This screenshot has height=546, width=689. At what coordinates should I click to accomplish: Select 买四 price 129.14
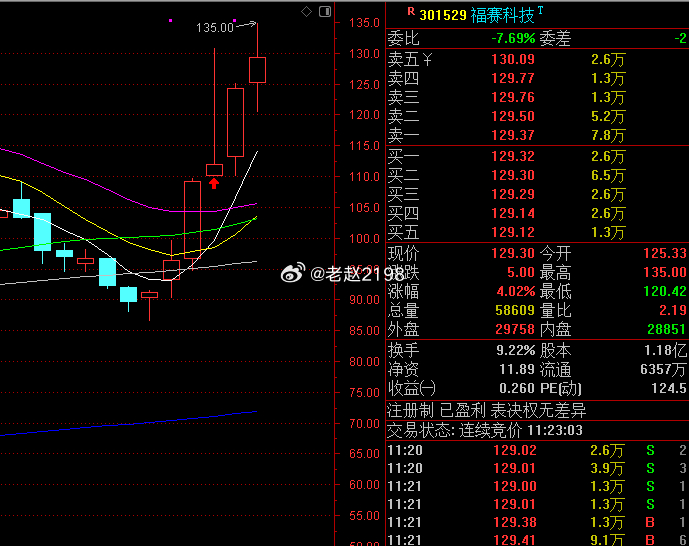pos(513,213)
